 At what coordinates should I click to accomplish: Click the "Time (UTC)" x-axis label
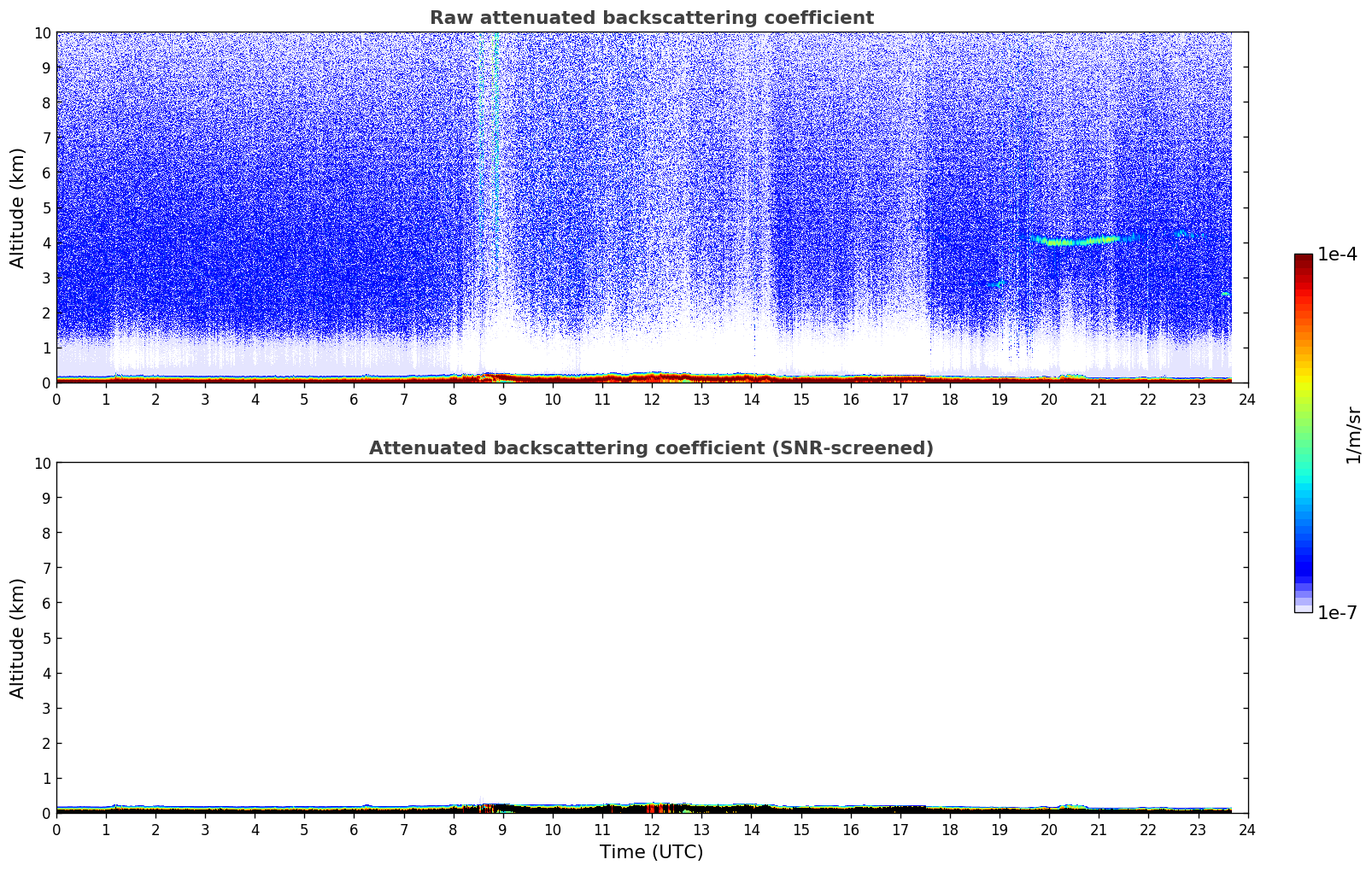pyautogui.click(x=651, y=851)
